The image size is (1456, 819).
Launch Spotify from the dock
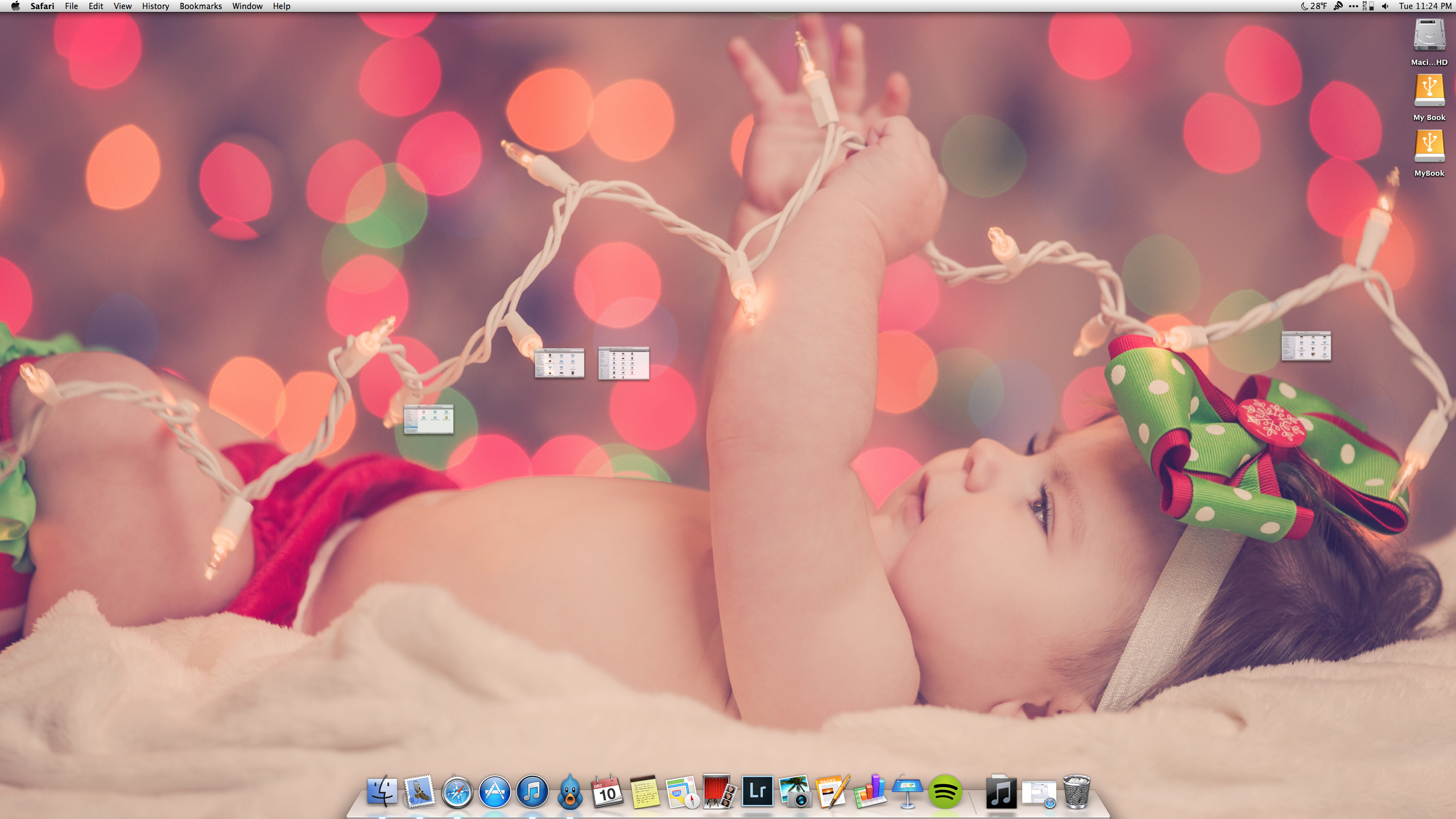[x=945, y=792]
